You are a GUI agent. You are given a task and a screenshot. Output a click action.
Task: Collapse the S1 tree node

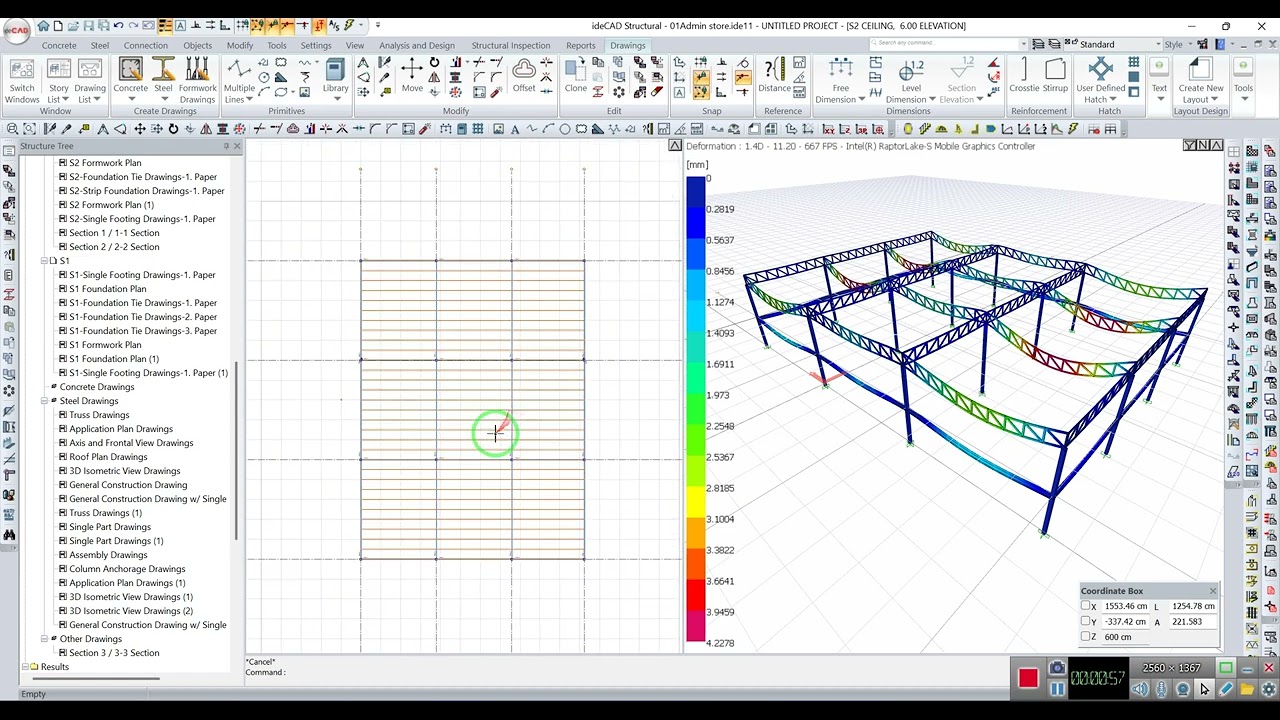[x=44, y=261]
